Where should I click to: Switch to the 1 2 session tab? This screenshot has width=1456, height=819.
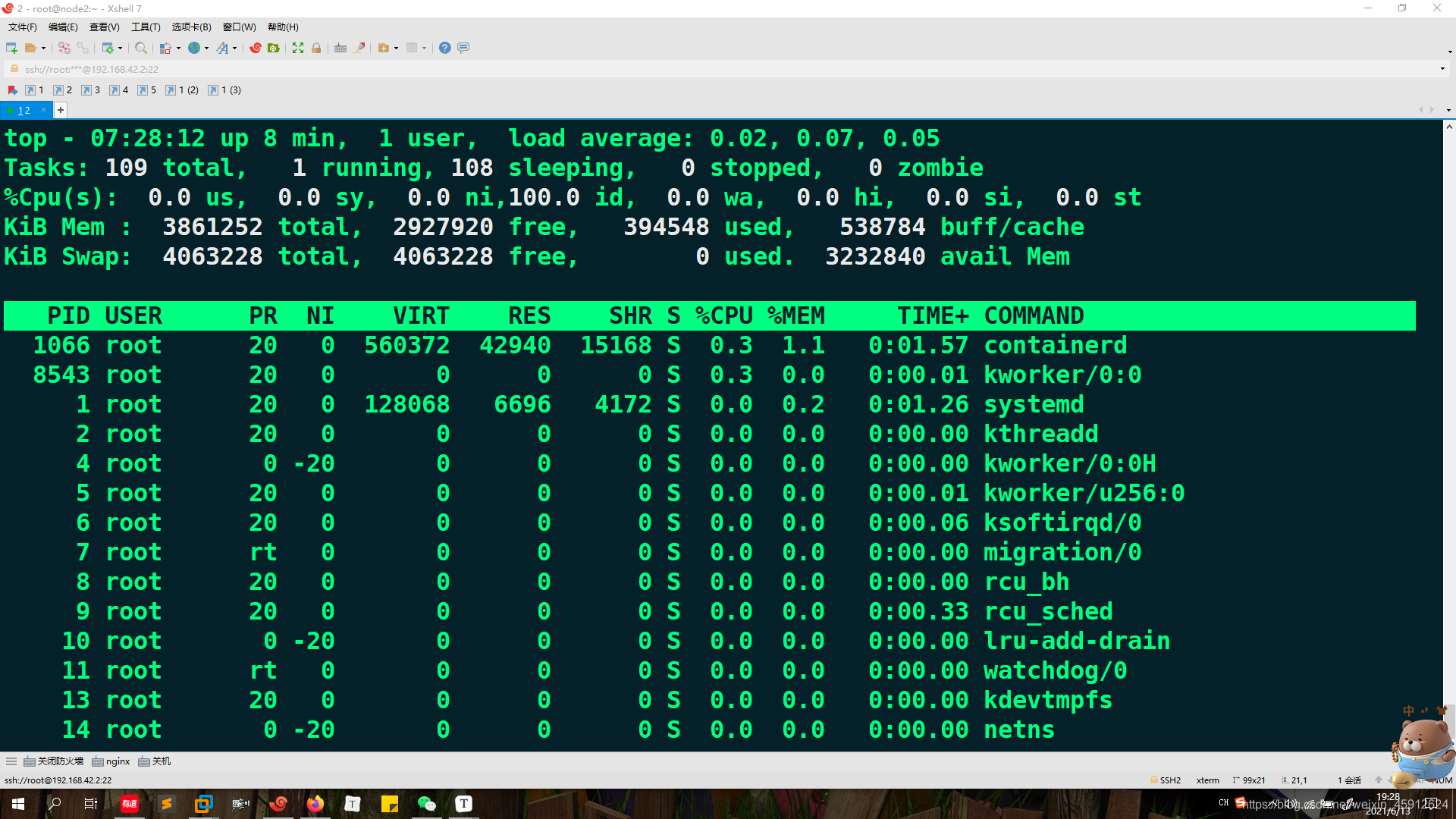[x=24, y=111]
